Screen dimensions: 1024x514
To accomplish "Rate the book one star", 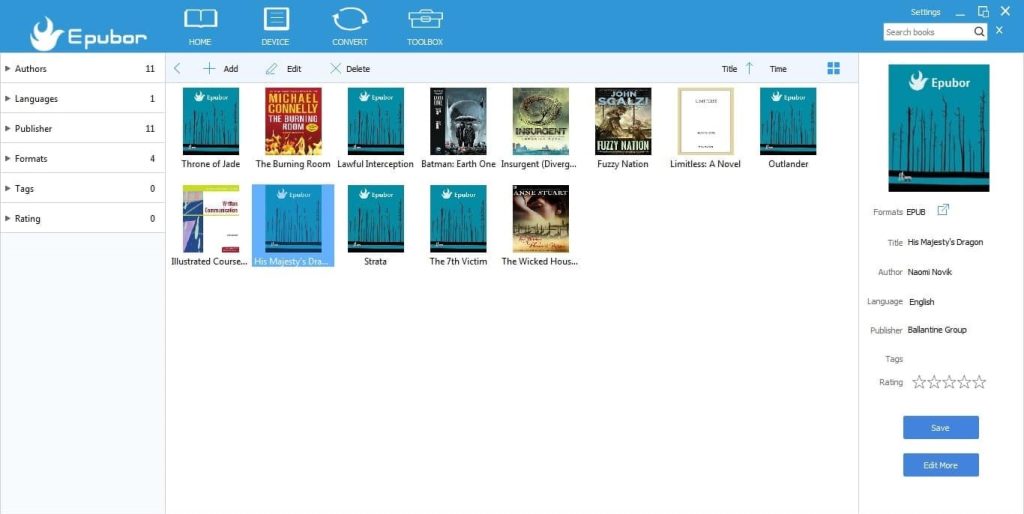I will point(919,382).
